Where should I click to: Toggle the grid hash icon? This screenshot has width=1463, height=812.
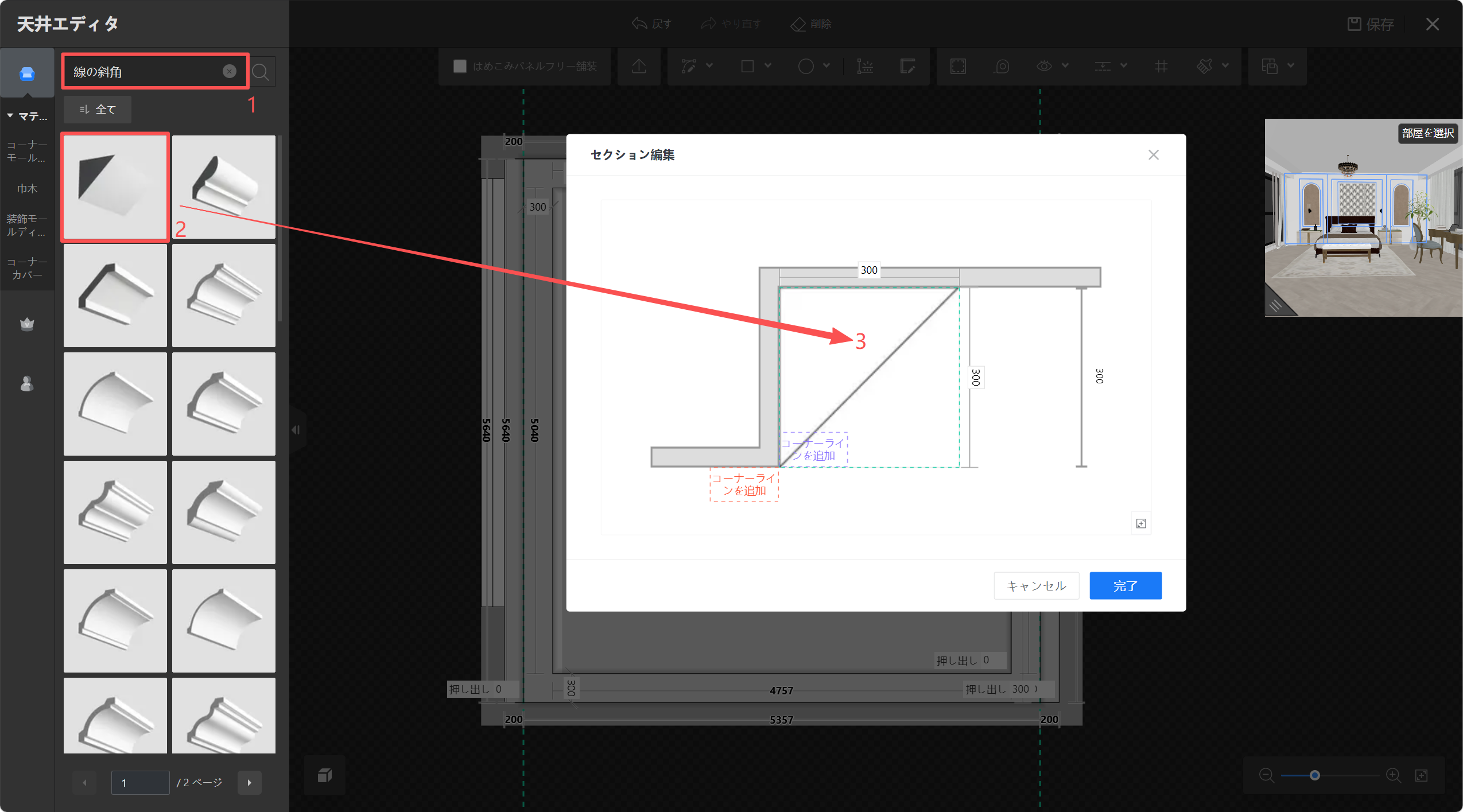pyautogui.click(x=1161, y=67)
